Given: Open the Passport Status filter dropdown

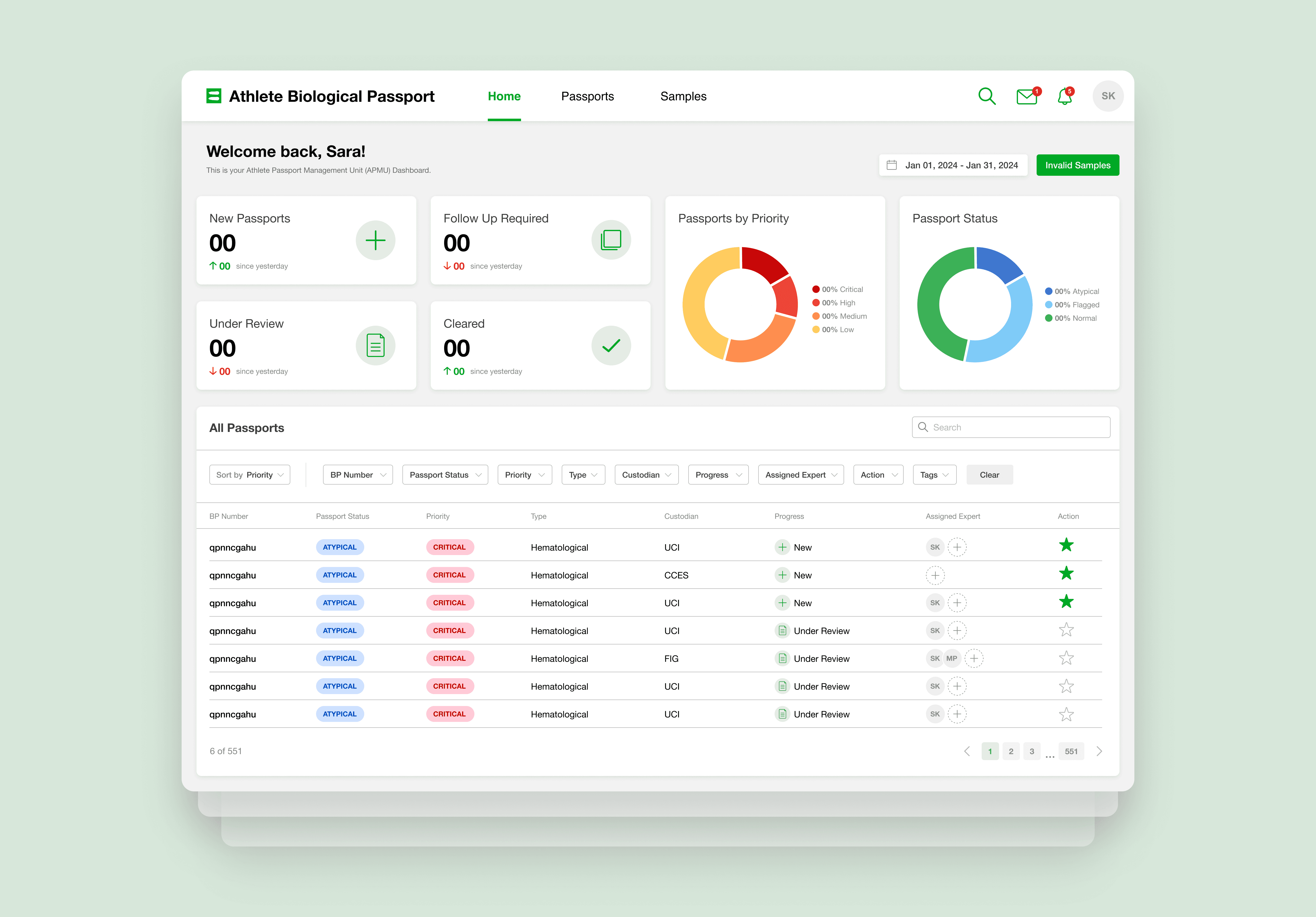Looking at the screenshot, I should 445,474.
